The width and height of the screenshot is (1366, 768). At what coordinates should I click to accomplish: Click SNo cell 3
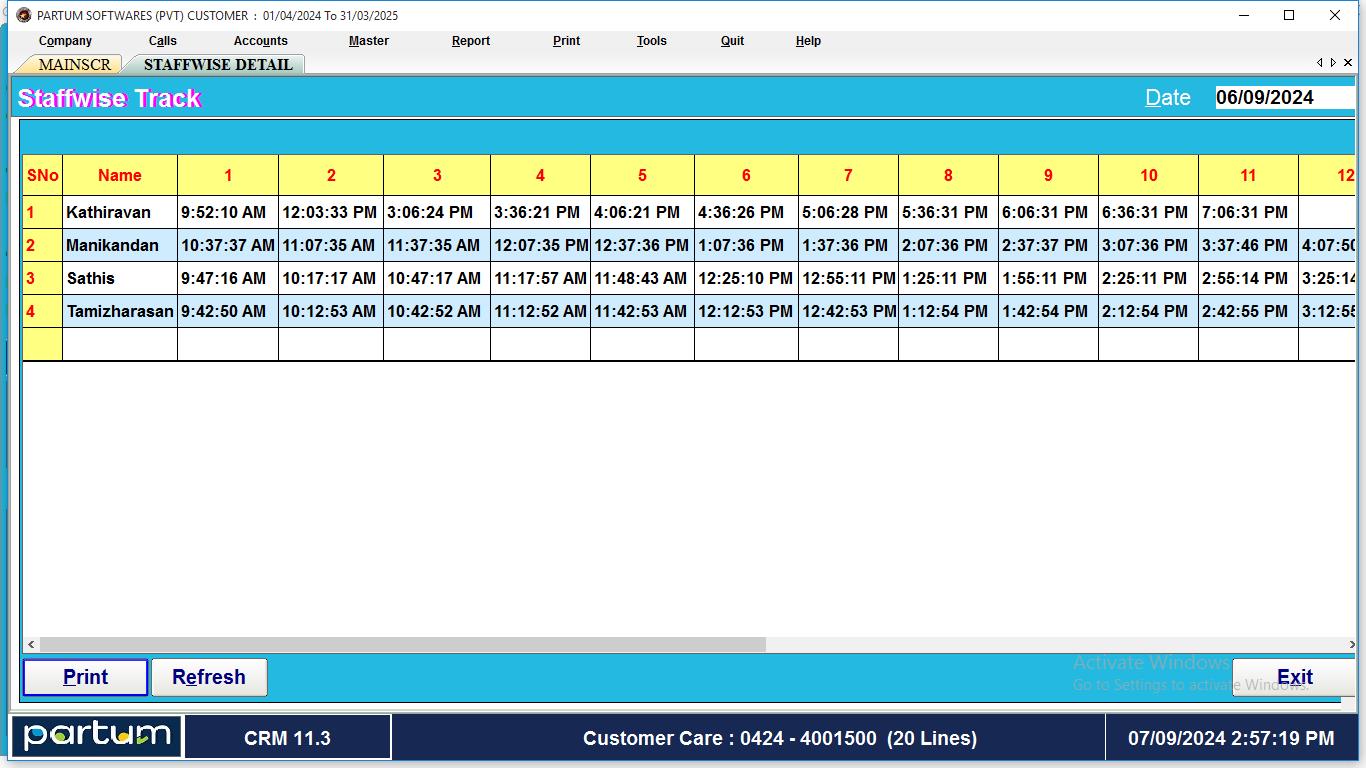[x=43, y=278]
